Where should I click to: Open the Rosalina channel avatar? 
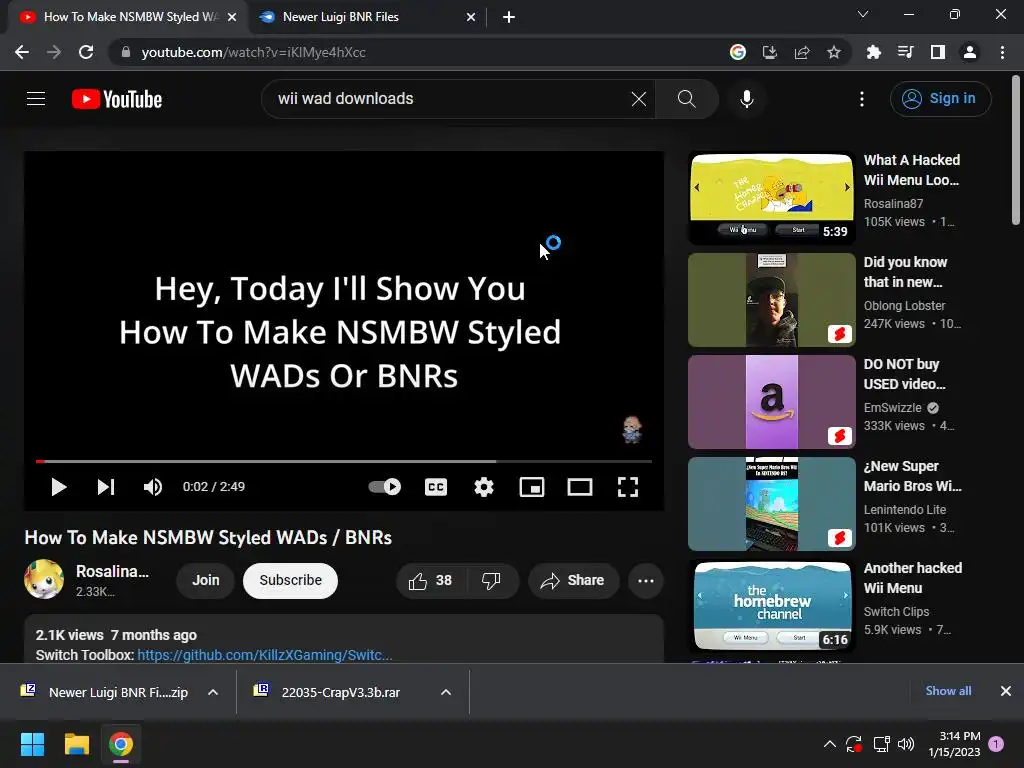44,579
